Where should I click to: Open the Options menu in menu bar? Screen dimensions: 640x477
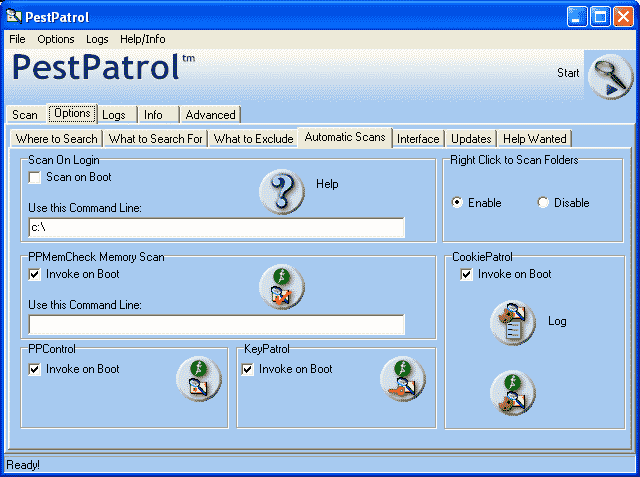(x=56, y=39)
